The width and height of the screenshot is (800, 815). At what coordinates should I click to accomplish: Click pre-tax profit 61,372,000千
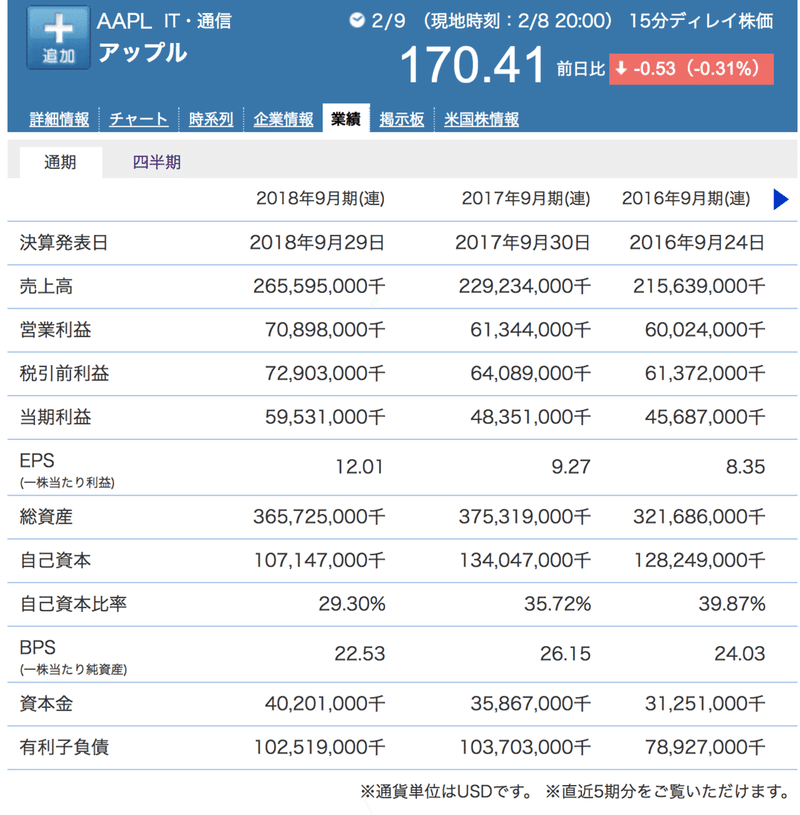(x=705, y=374)
